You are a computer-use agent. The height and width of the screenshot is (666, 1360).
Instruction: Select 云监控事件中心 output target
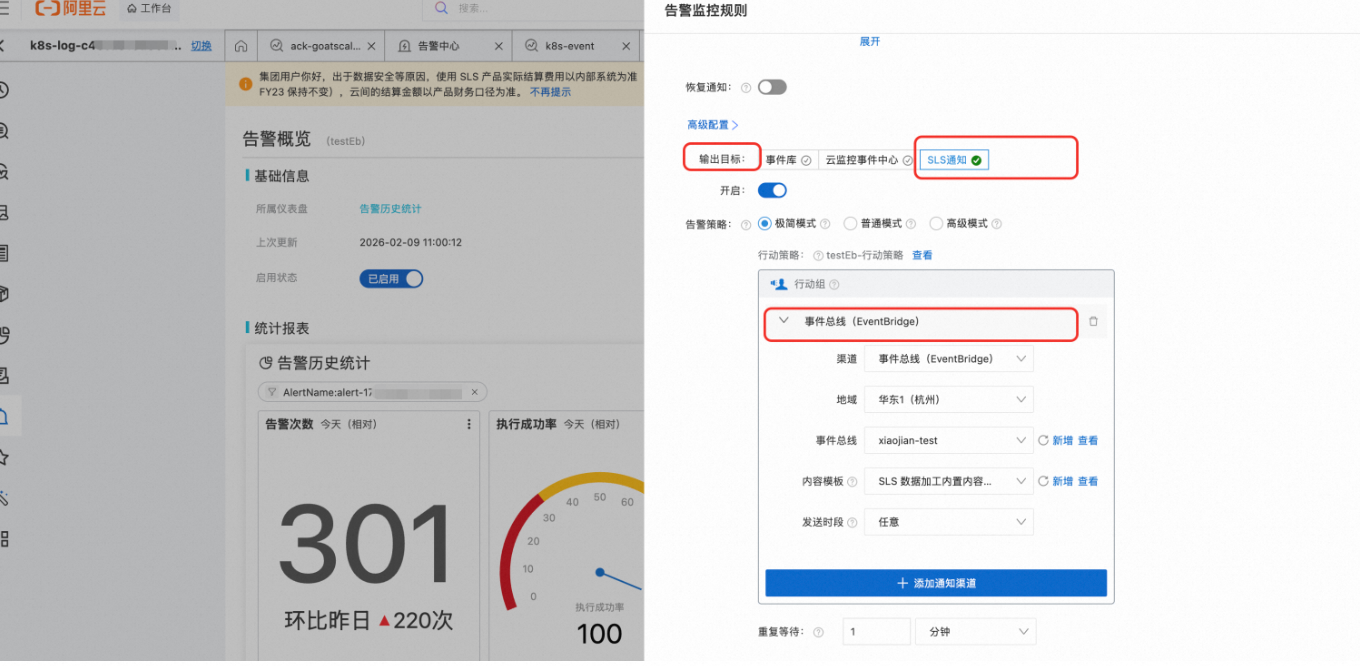pos(868,160)
